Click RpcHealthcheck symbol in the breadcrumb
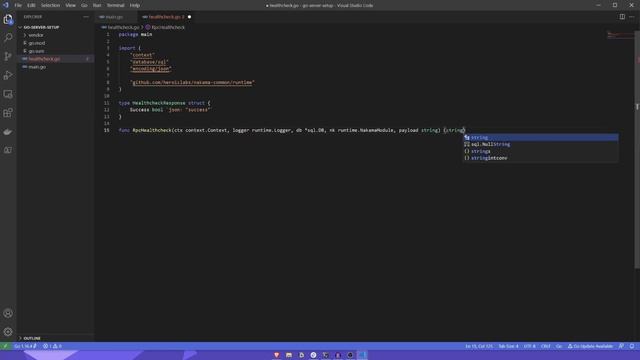The width and height of the screenshot is (640, 360). (x=168, y=27)
